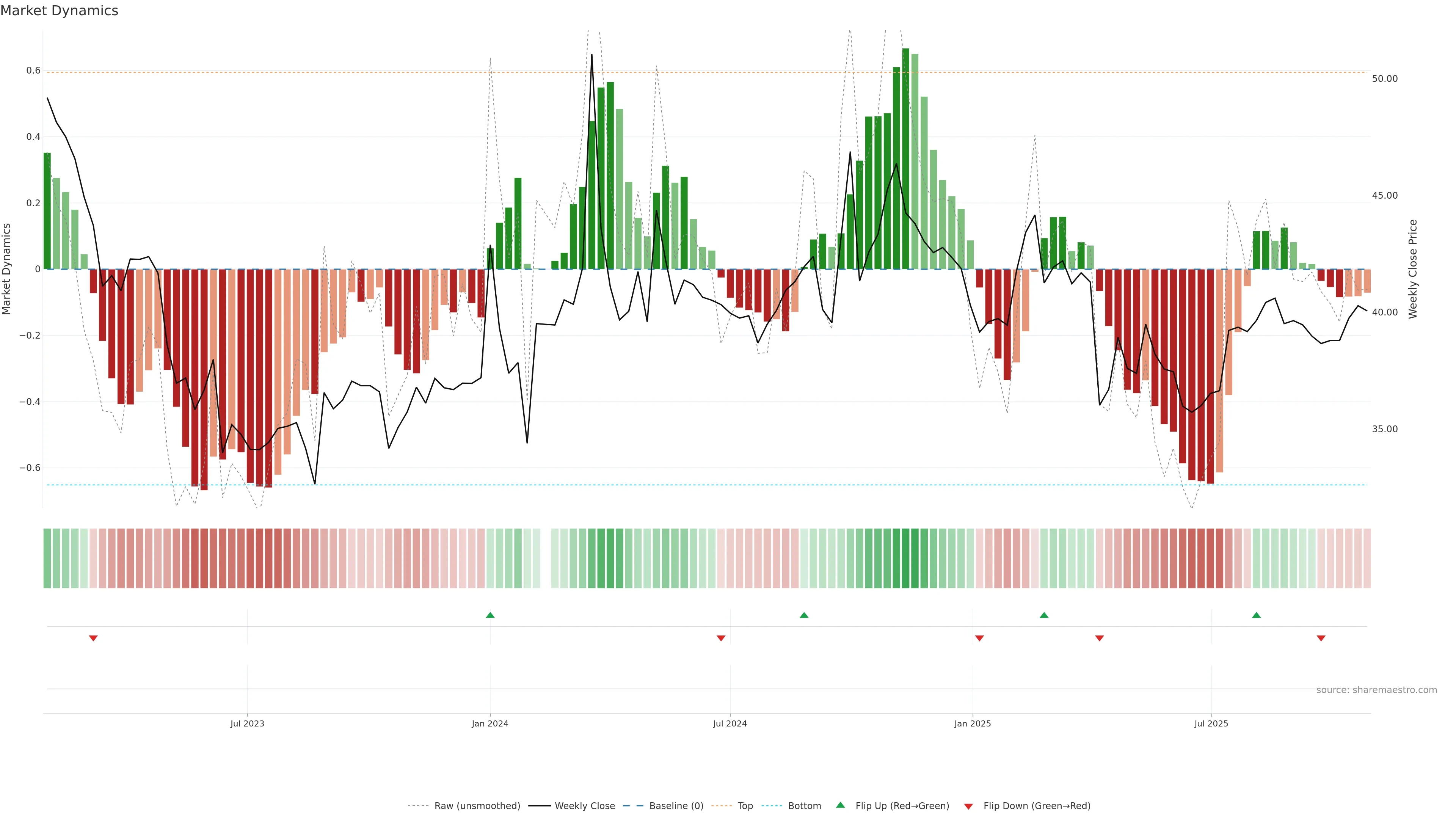
Task: Click the rightmost red flip-down triangle marker
Action: (1321, 638)
